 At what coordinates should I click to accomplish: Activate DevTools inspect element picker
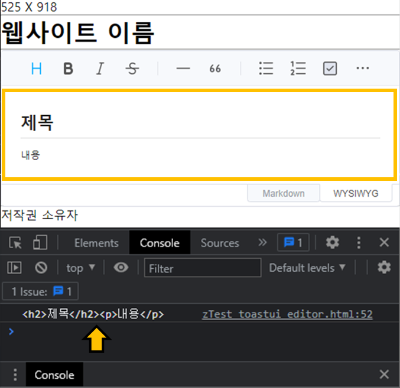[15, 243]
